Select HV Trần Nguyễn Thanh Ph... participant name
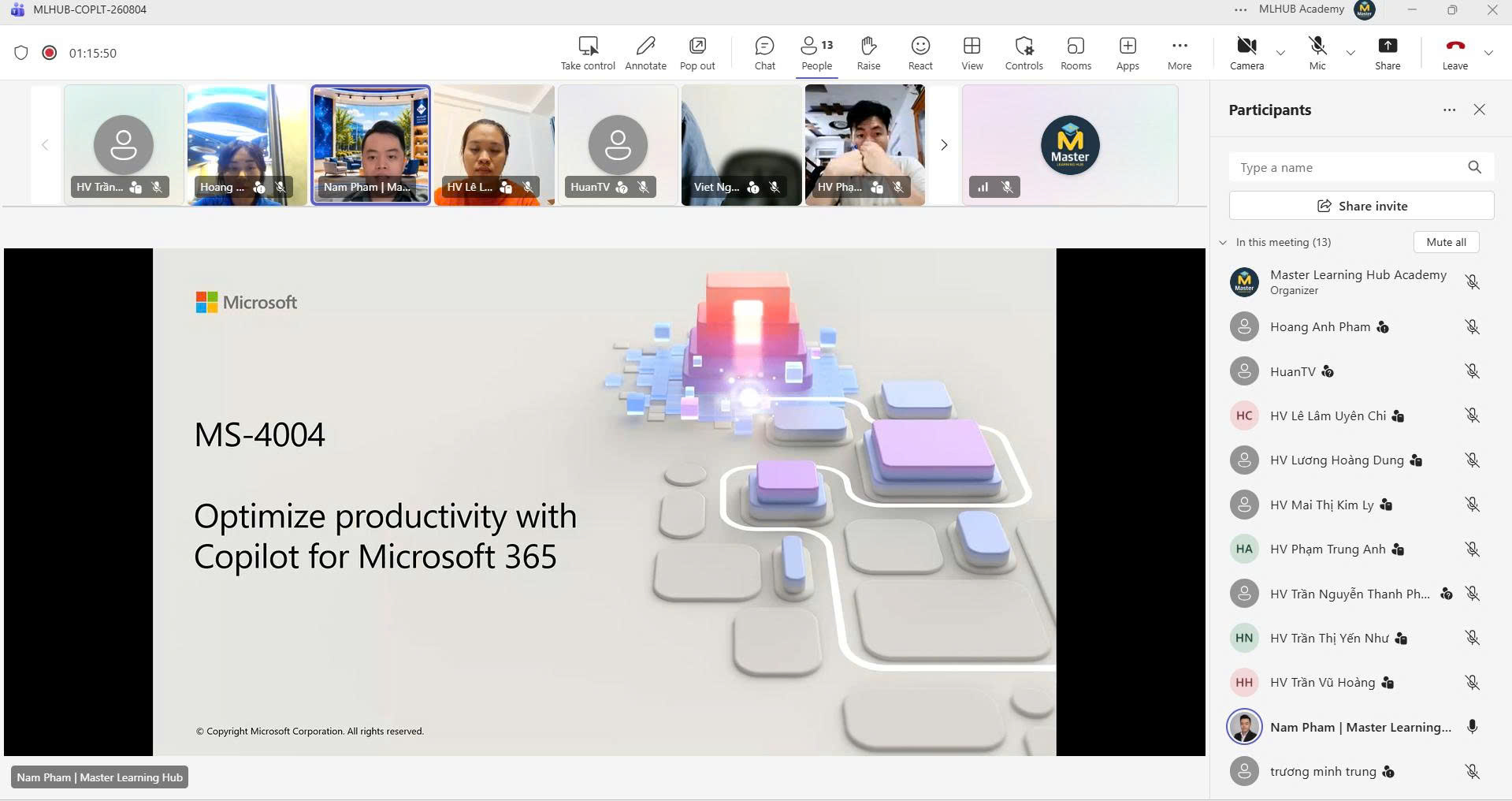Image resolution: width=1512 pixels, height=801 pixels. coord(1350,594)
